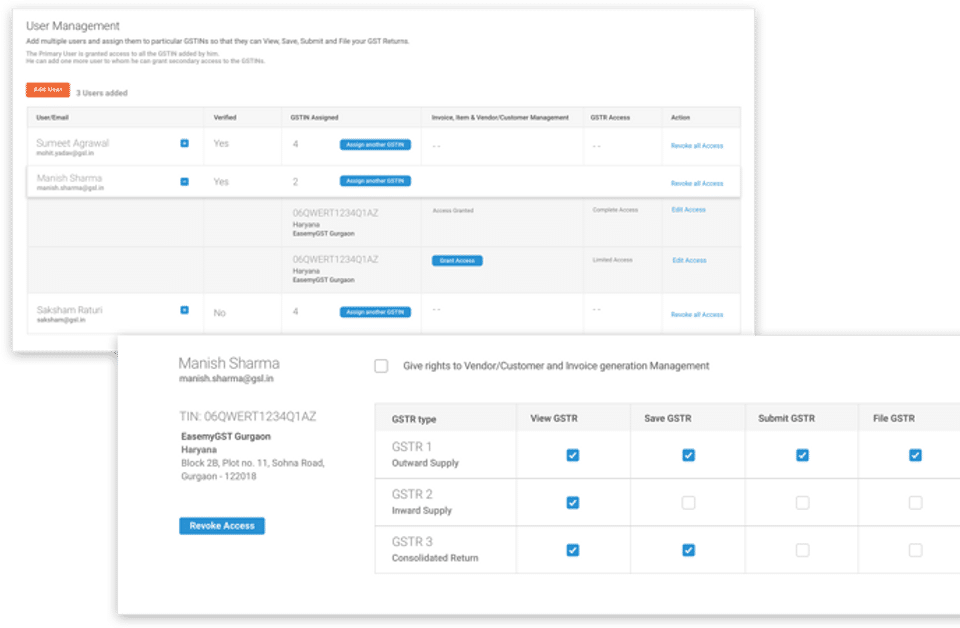Uncheck Save GSTR for GSTR 3
This screenshot has width=960, height=628.
pos(688,550)
